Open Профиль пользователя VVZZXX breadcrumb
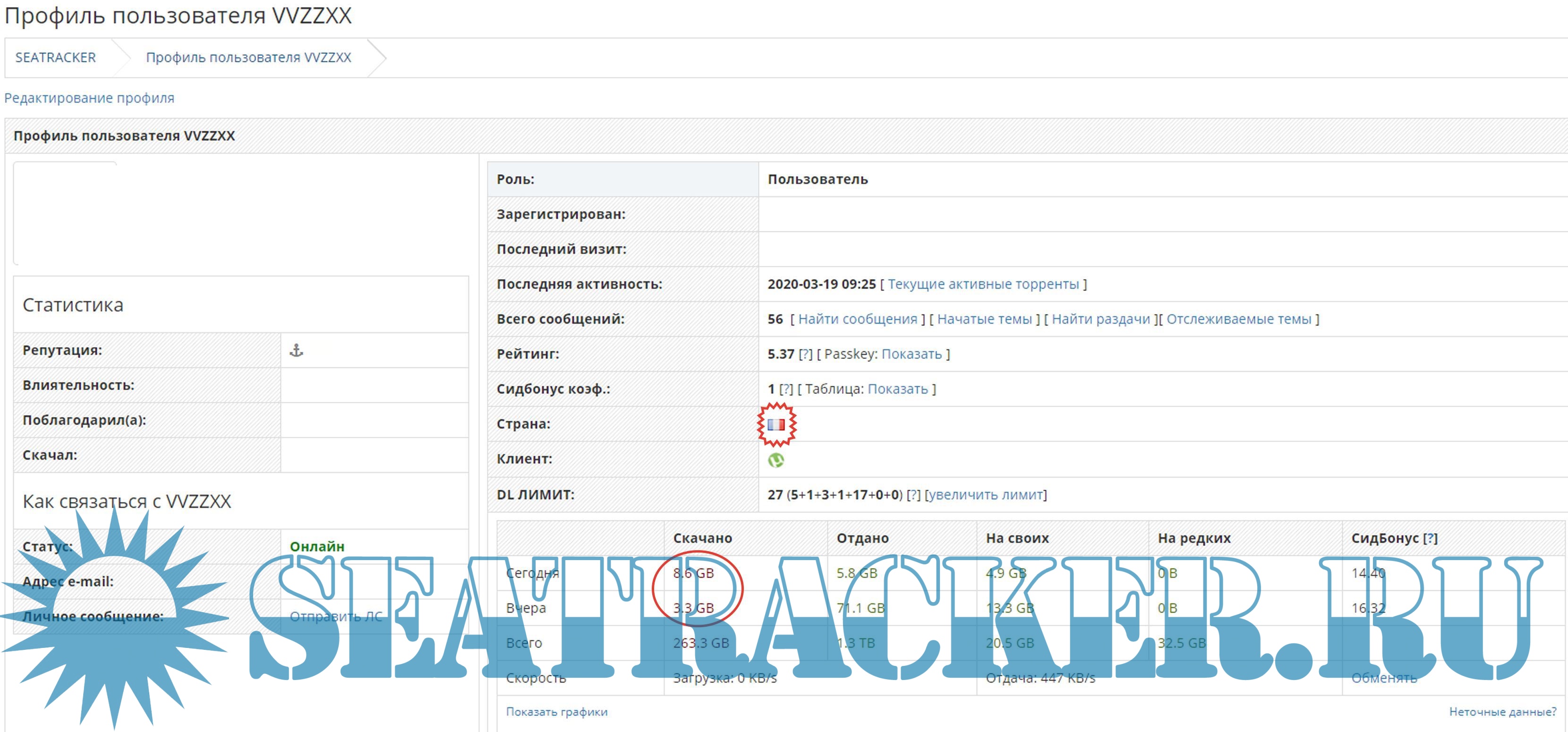1568x732 pixels. (x=248, y=57)
